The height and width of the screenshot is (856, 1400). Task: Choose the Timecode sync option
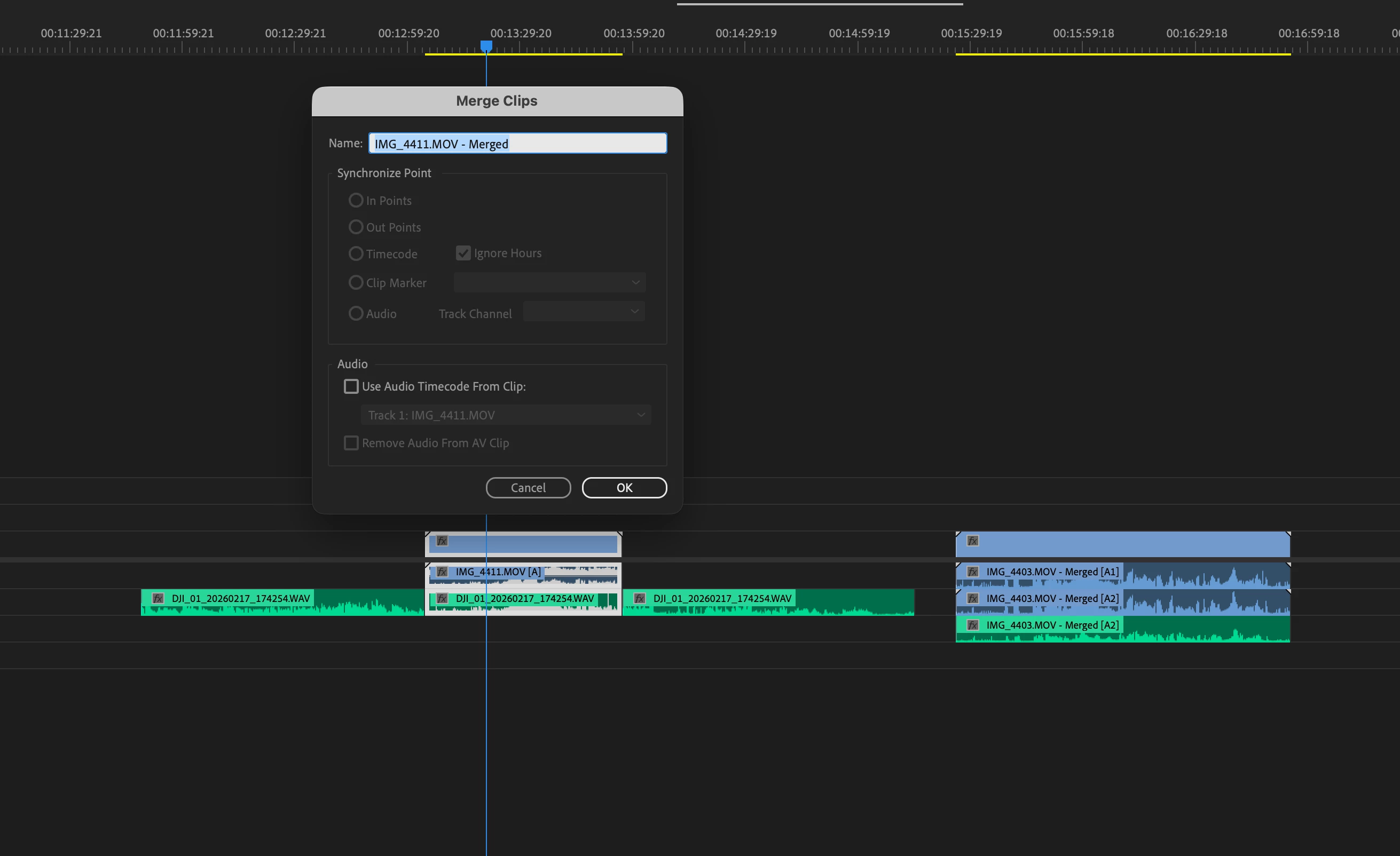[356, 253]
